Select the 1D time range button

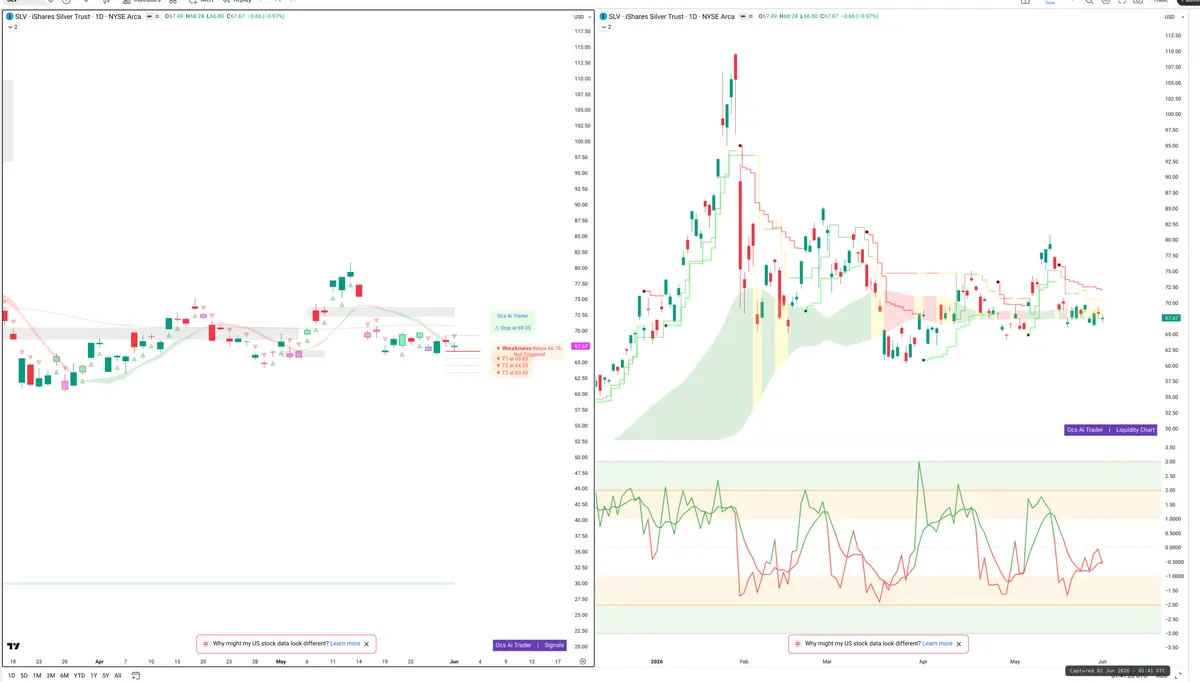pos(11,676)
